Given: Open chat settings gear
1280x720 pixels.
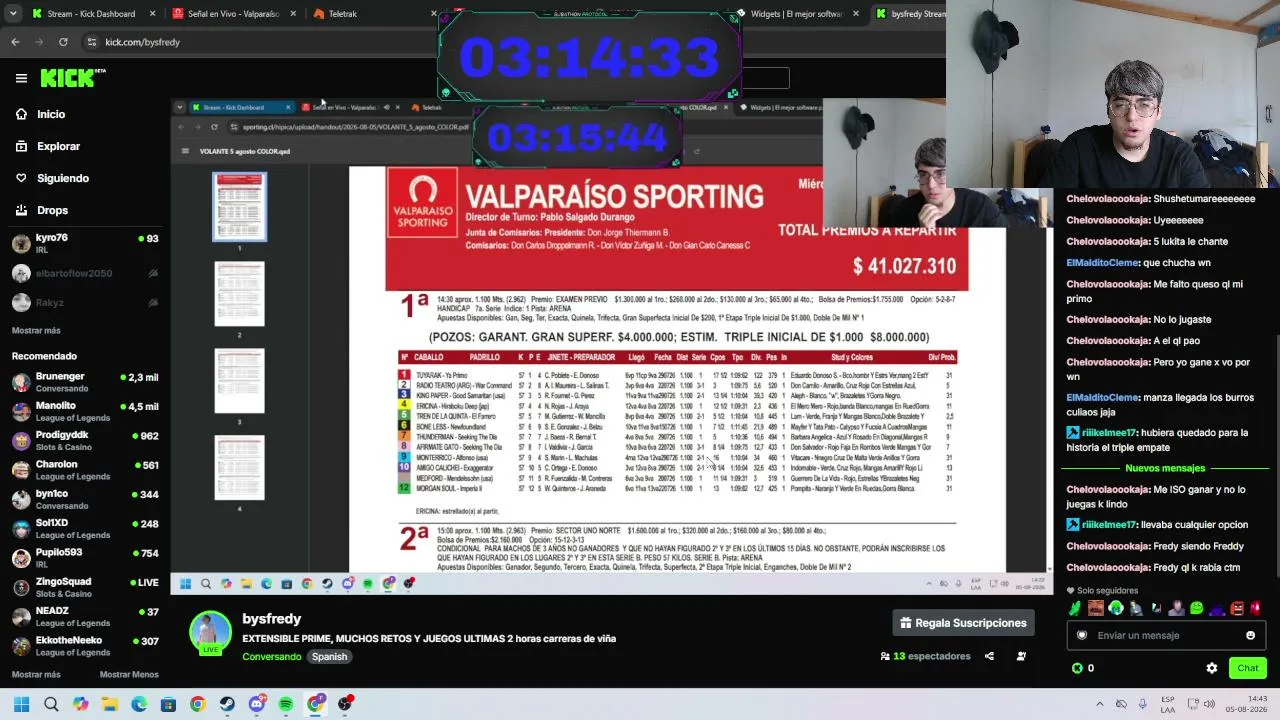Looking at the screenshot, I should click(1212, 668).
